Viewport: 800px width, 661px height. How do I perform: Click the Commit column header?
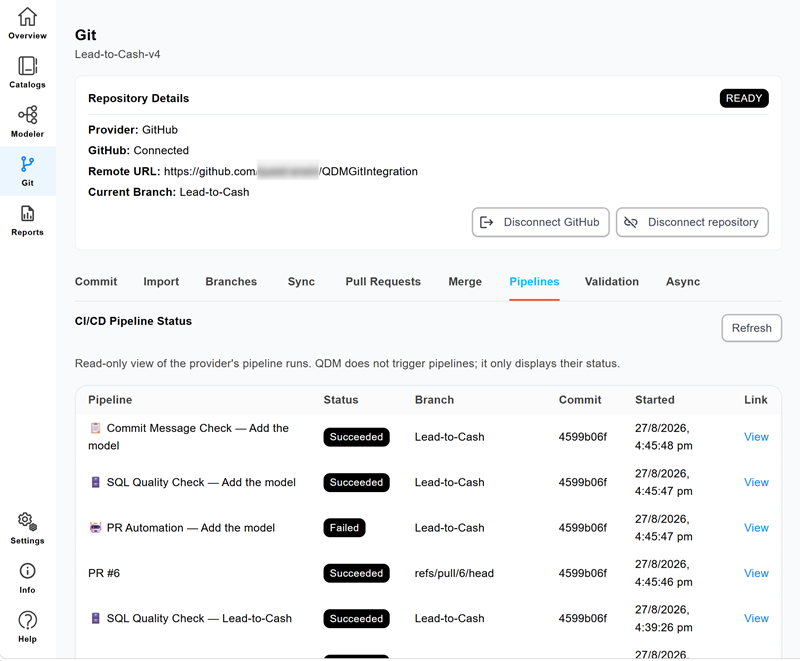click(x=580, y=400)
